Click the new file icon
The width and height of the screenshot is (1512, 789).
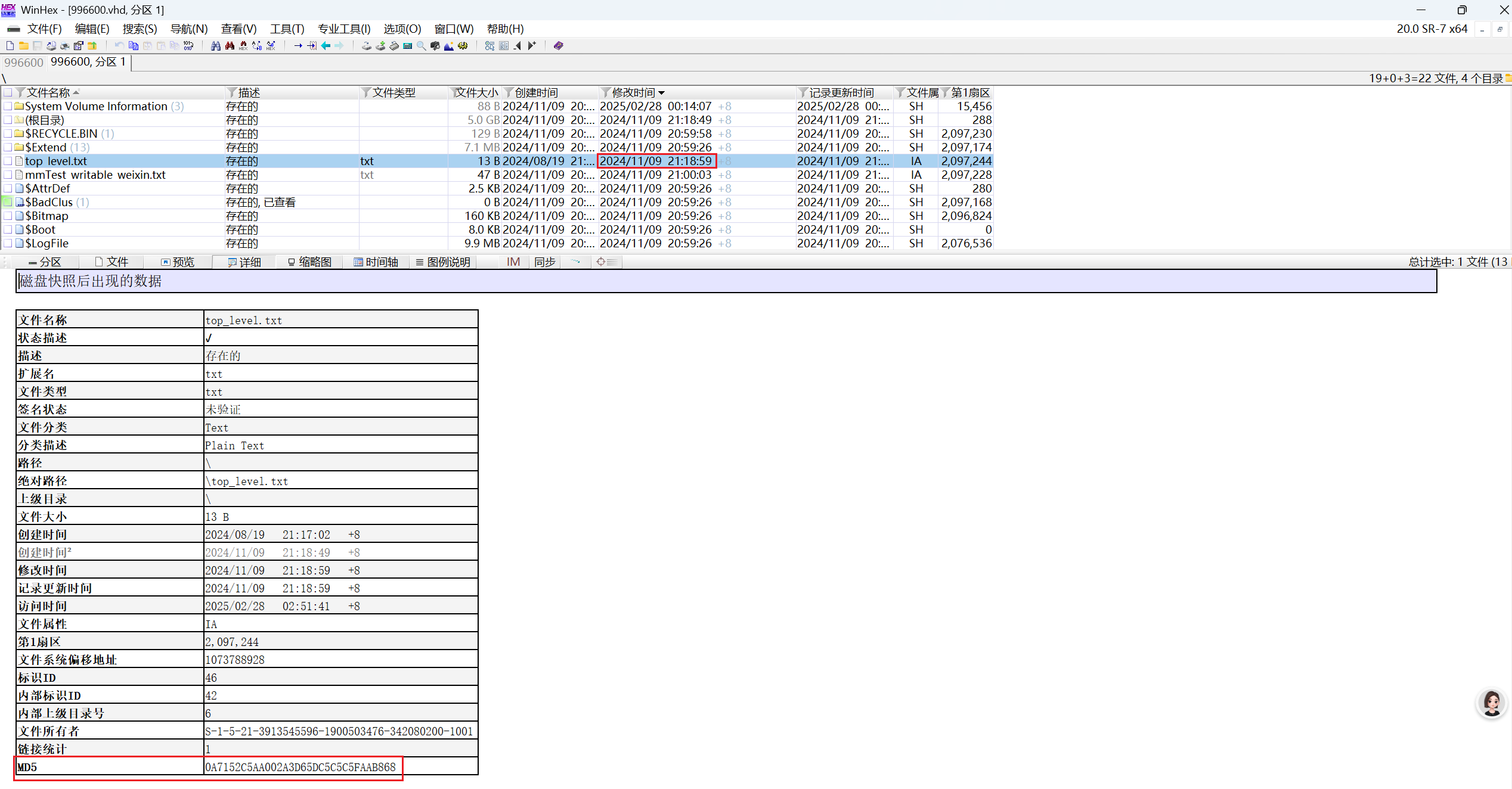[x=10, y=46]
